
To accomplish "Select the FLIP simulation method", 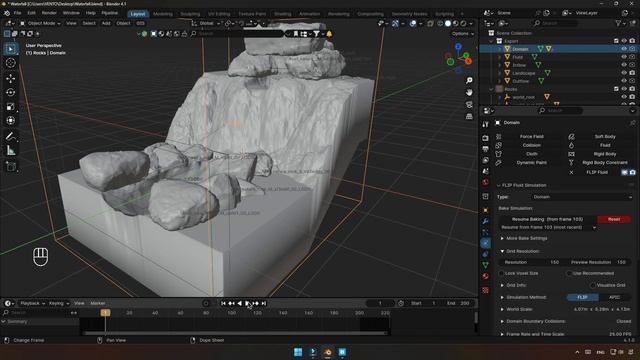I will pyautogui.click(x=582, y=297).
